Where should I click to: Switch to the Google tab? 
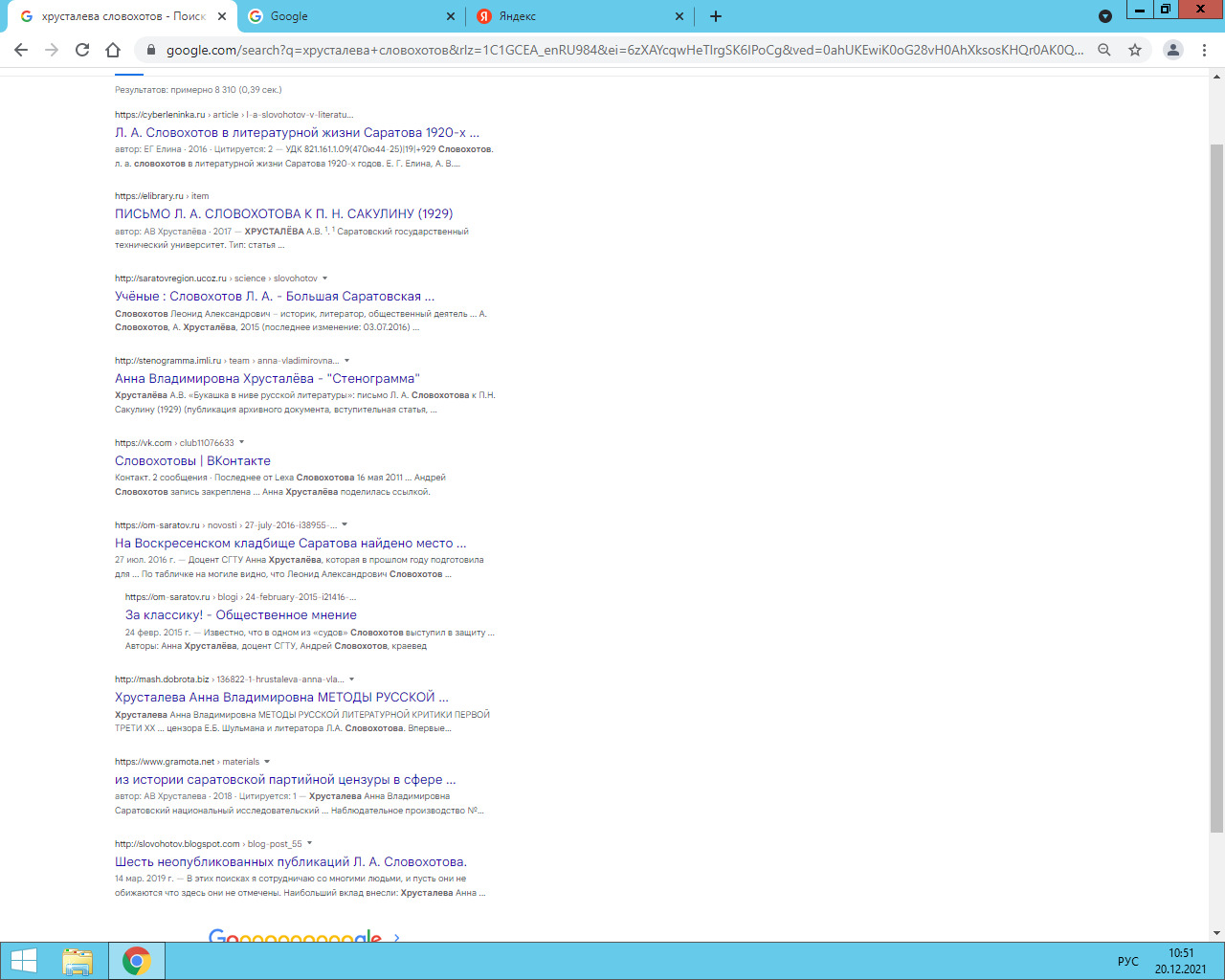(352, 16)
